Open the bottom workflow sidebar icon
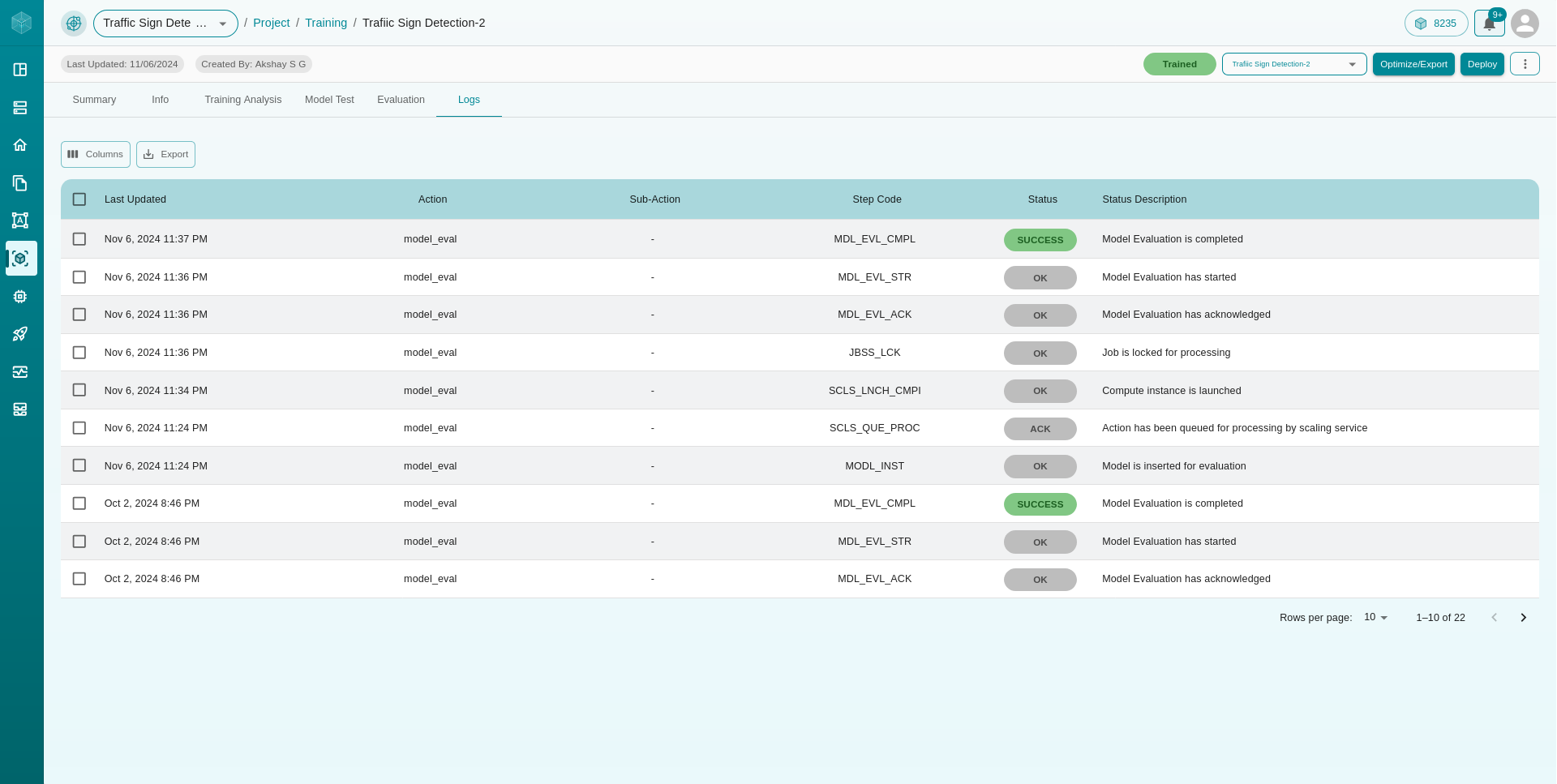Screen dimensions: 1557x784 [20, 409]
